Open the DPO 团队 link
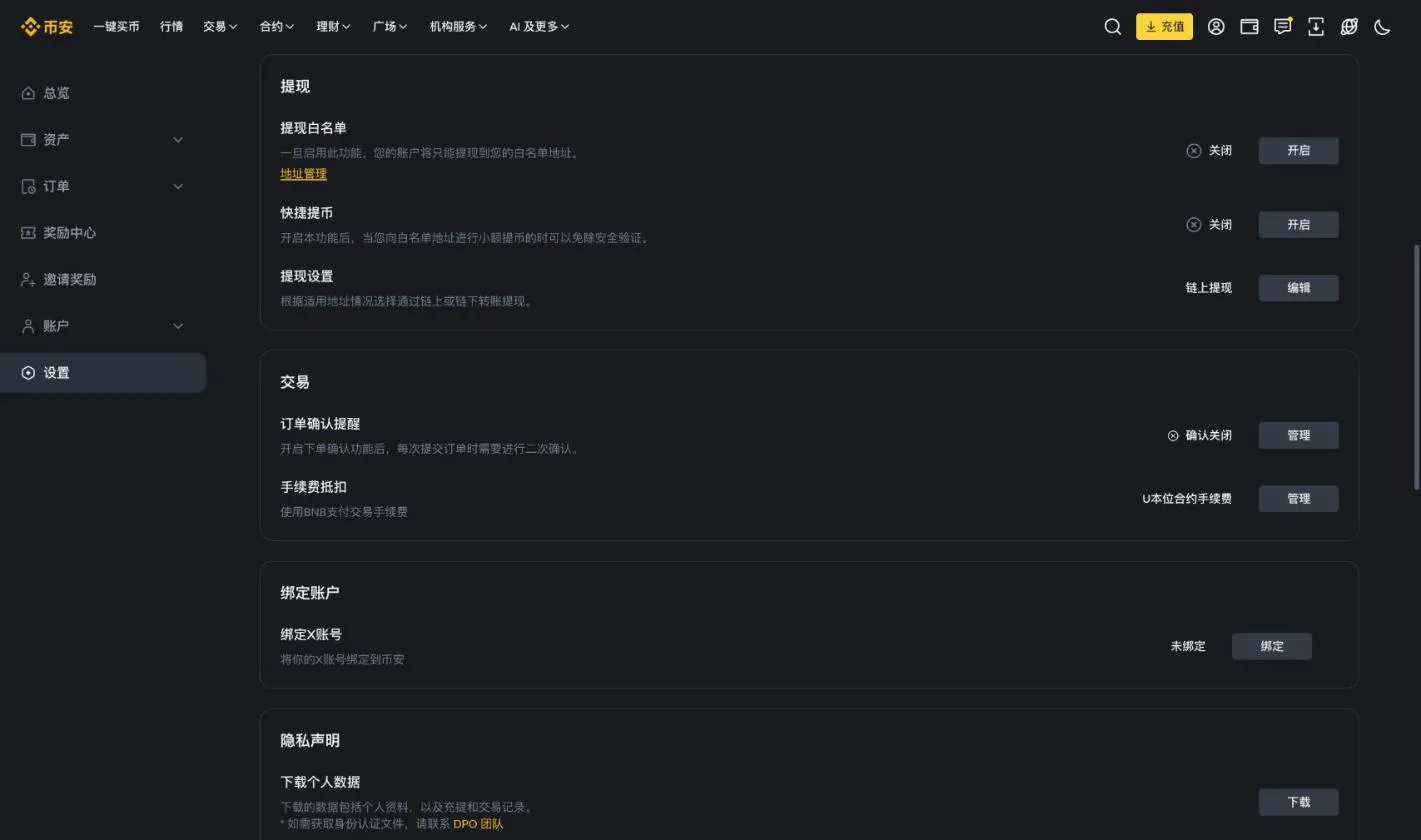Screen dimensions: 1421x840 (478, 824)
